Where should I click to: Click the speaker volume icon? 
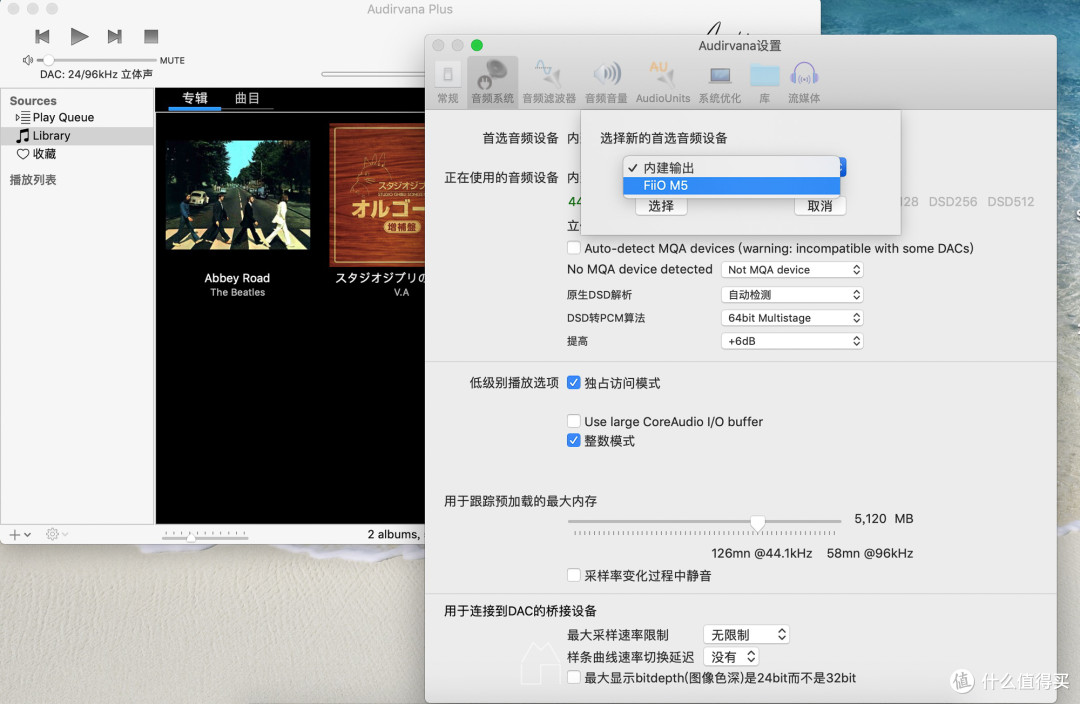point(28,61)
